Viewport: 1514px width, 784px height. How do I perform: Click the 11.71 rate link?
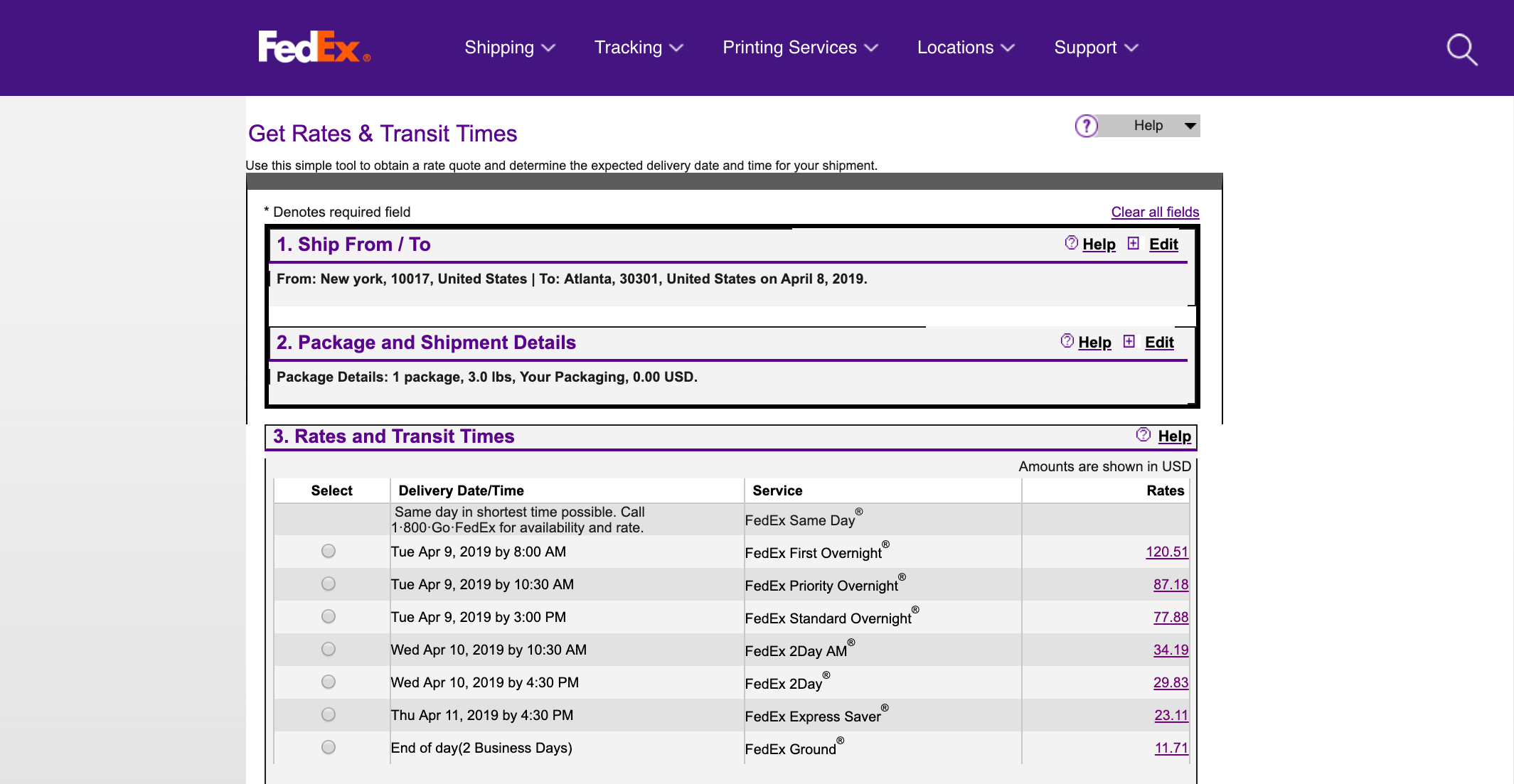point(1171,748)
